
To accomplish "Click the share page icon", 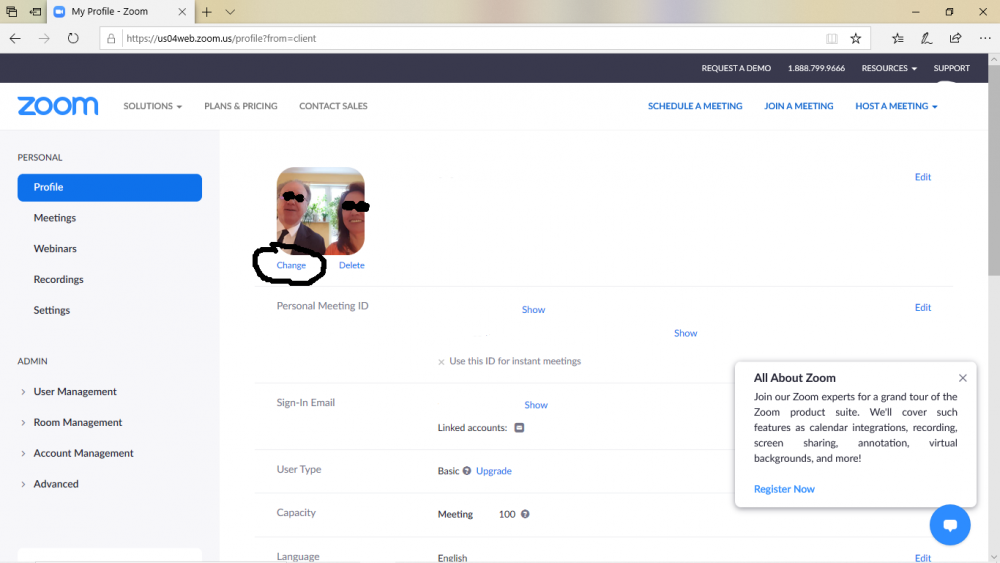I will 955,38.
